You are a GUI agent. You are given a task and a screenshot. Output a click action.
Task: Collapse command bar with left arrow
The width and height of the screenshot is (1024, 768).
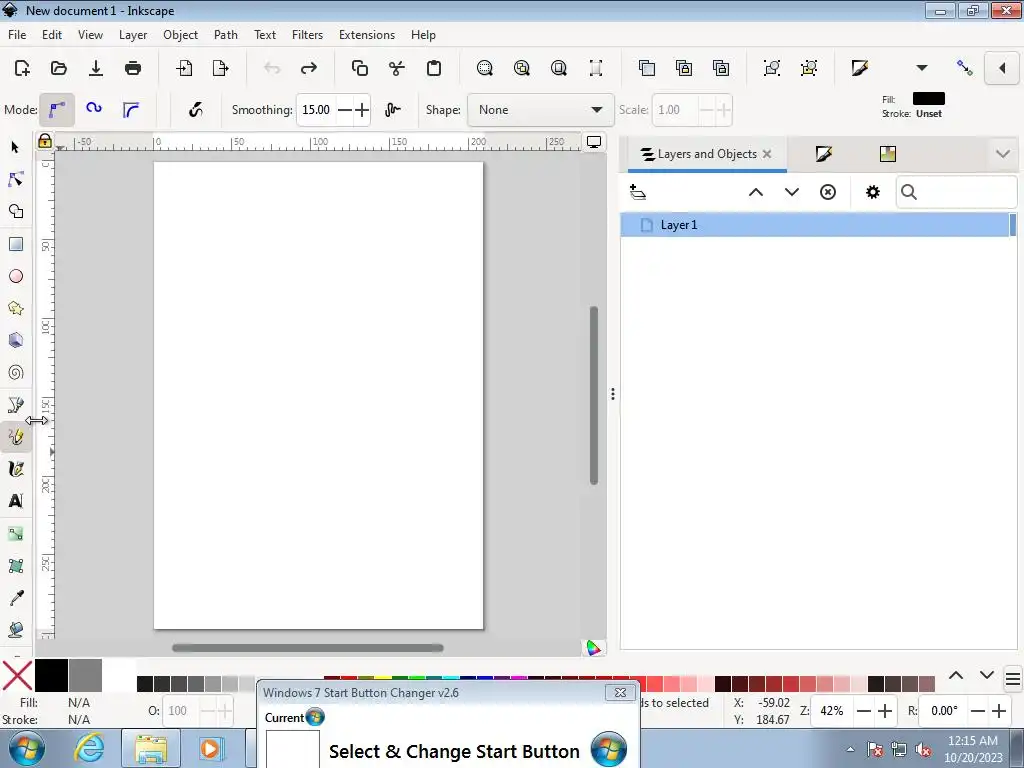tap(1002, 68)
